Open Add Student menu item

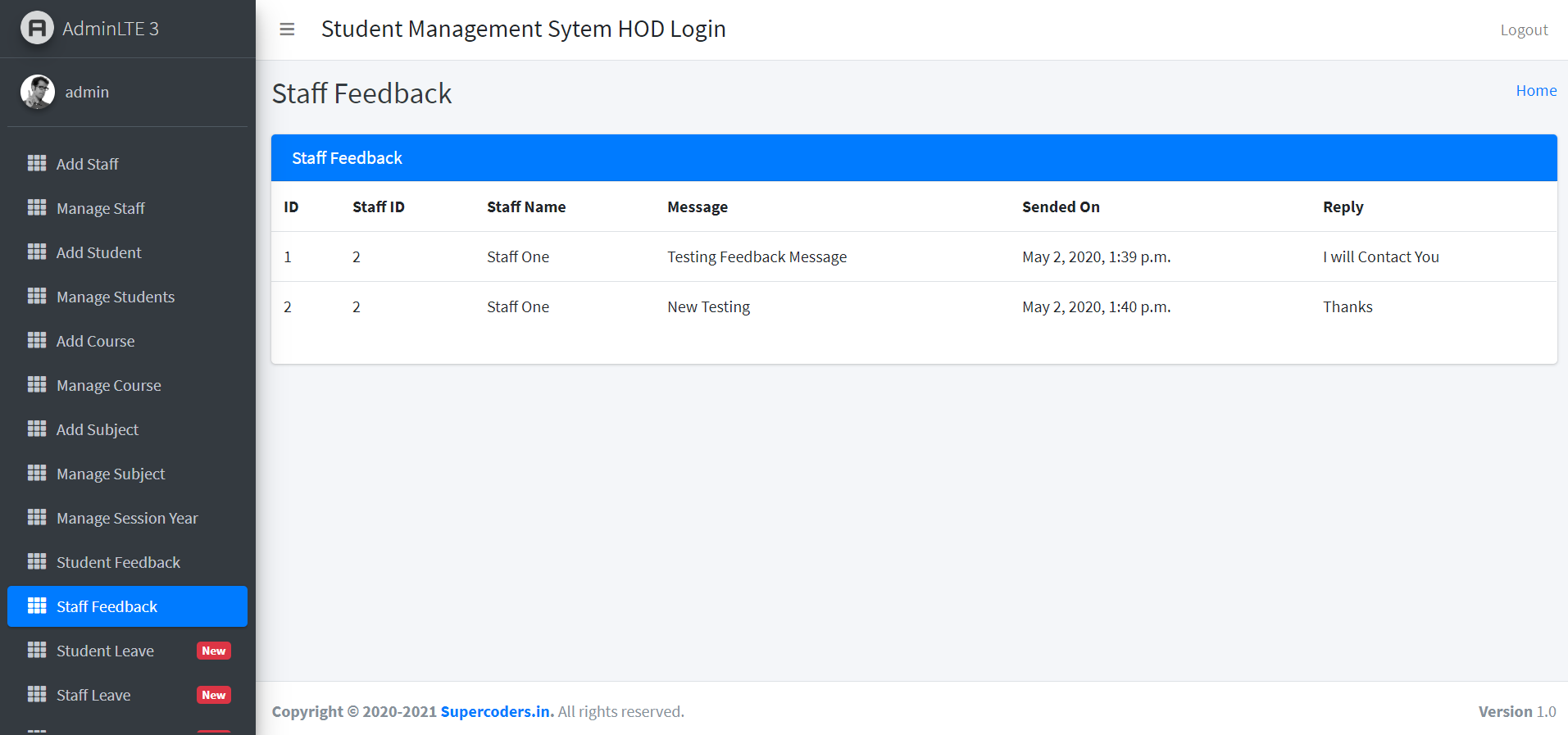point(127,252)
